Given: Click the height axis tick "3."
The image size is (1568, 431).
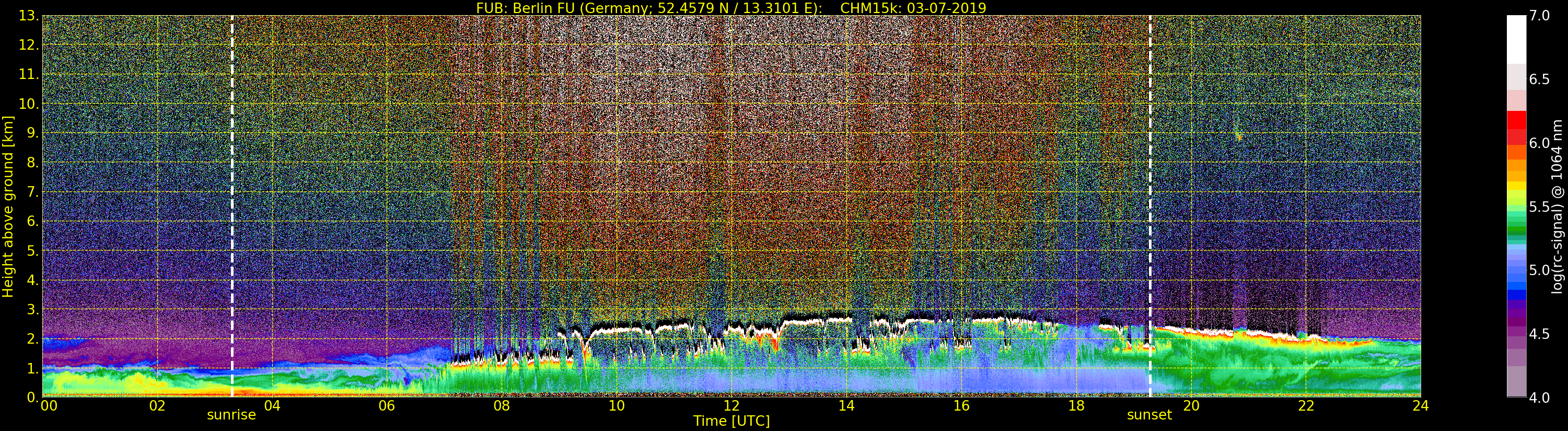Looking at the screenshot, I should click(33, 309).
